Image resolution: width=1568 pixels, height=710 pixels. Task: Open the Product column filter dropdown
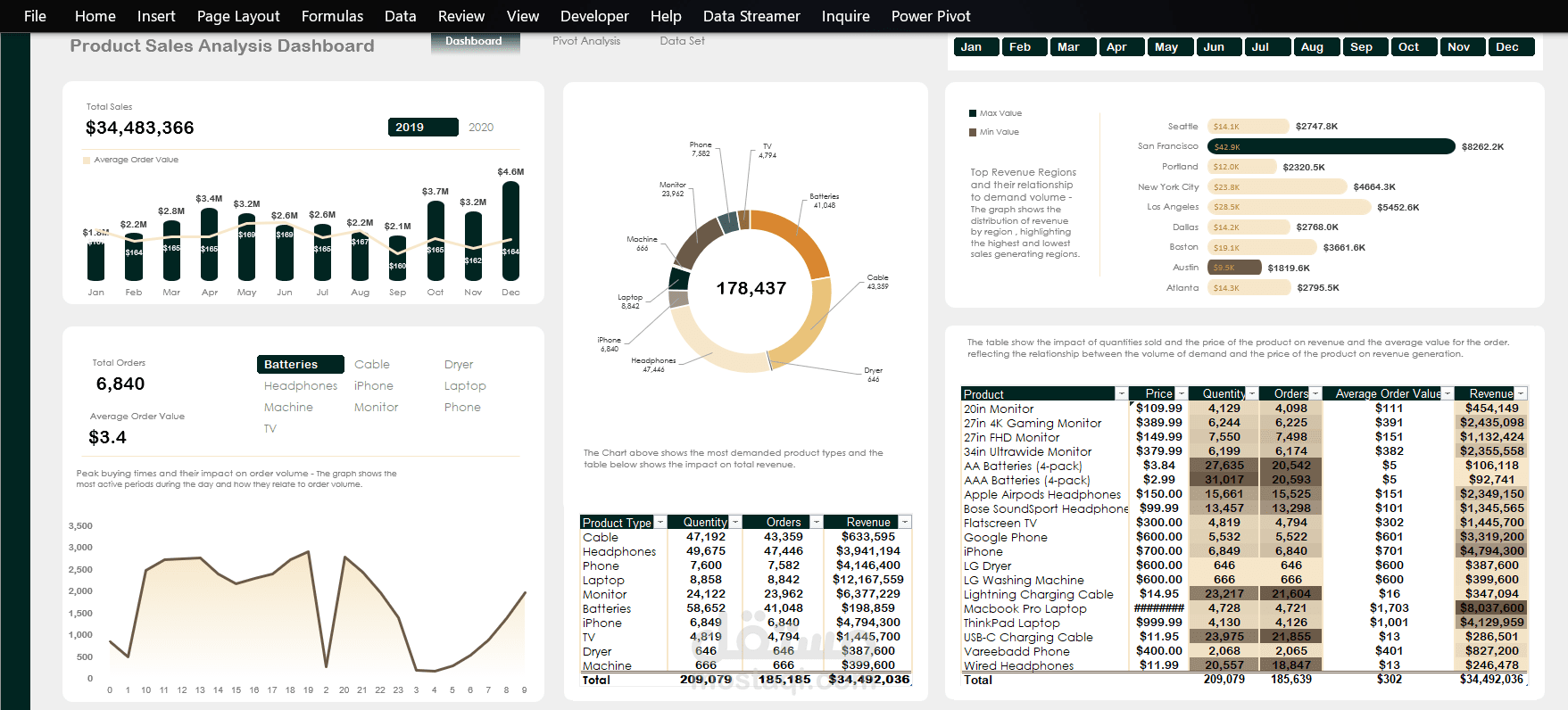click(1122, 394)
